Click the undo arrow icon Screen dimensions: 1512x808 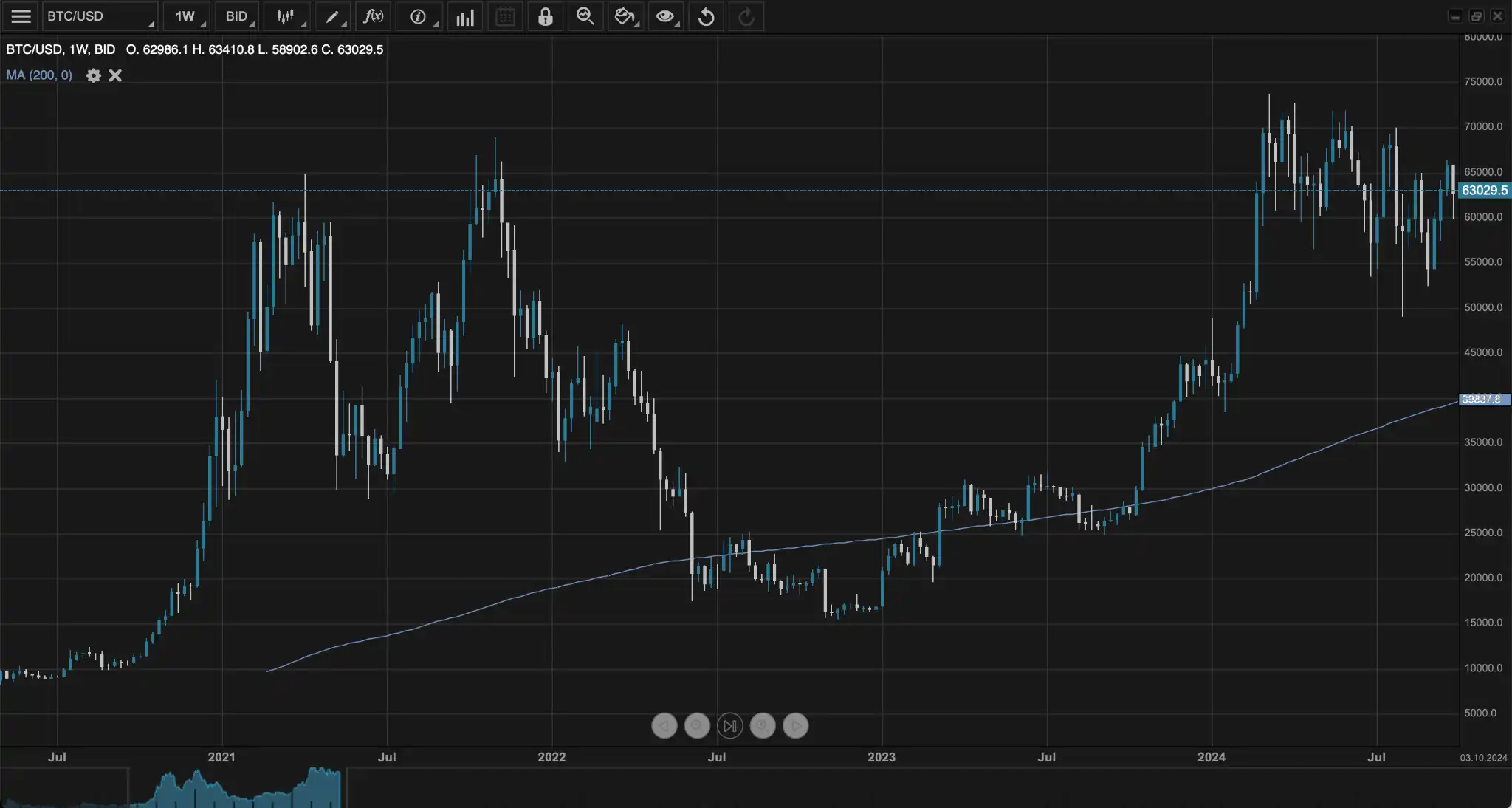706,16
